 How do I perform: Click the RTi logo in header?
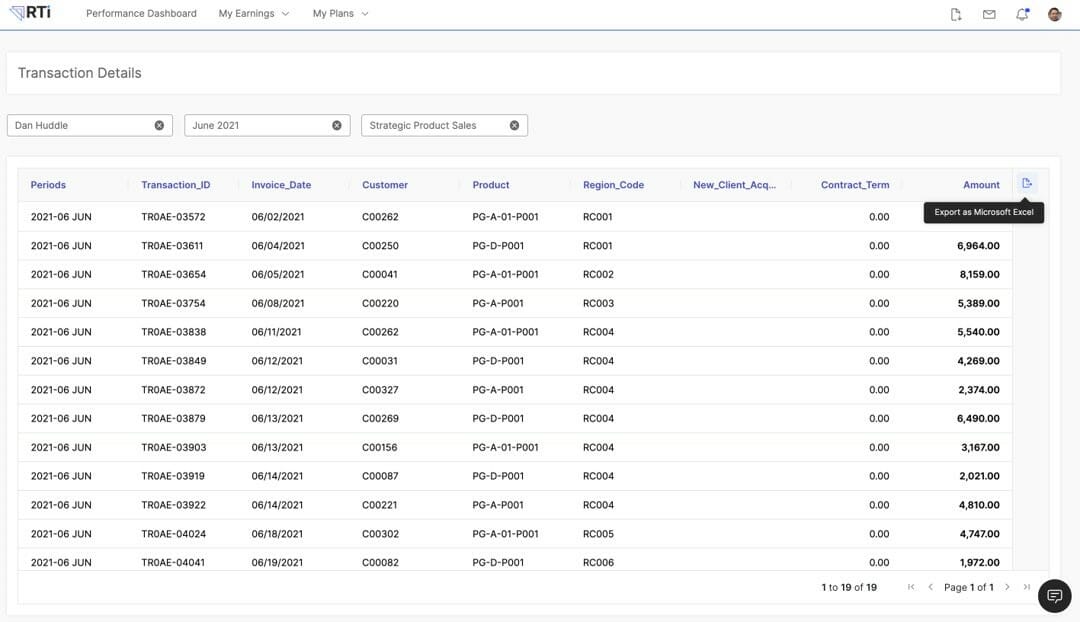30,13
